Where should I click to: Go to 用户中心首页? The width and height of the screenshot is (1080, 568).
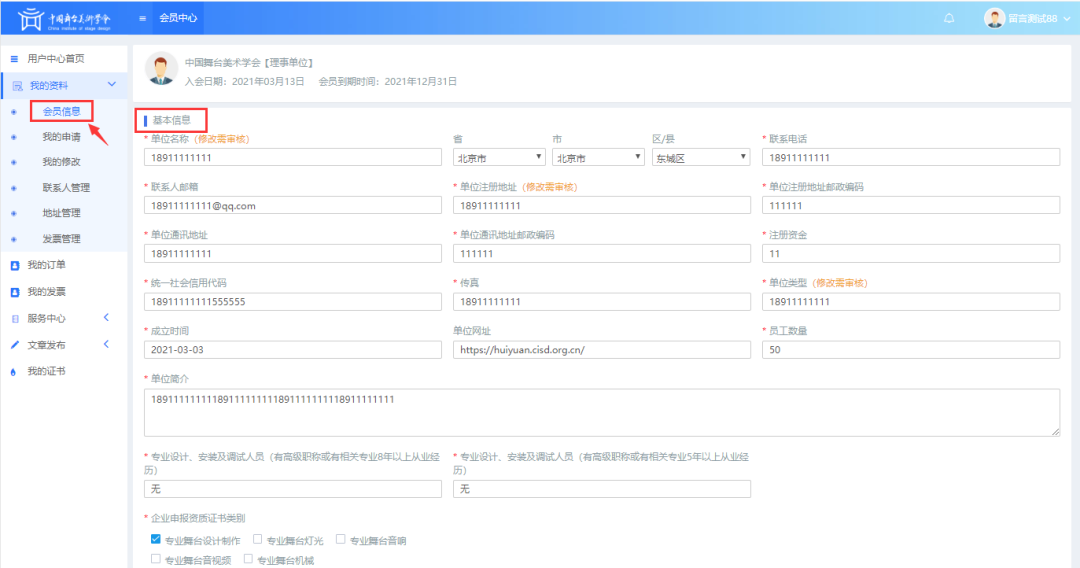coord(55,59)
